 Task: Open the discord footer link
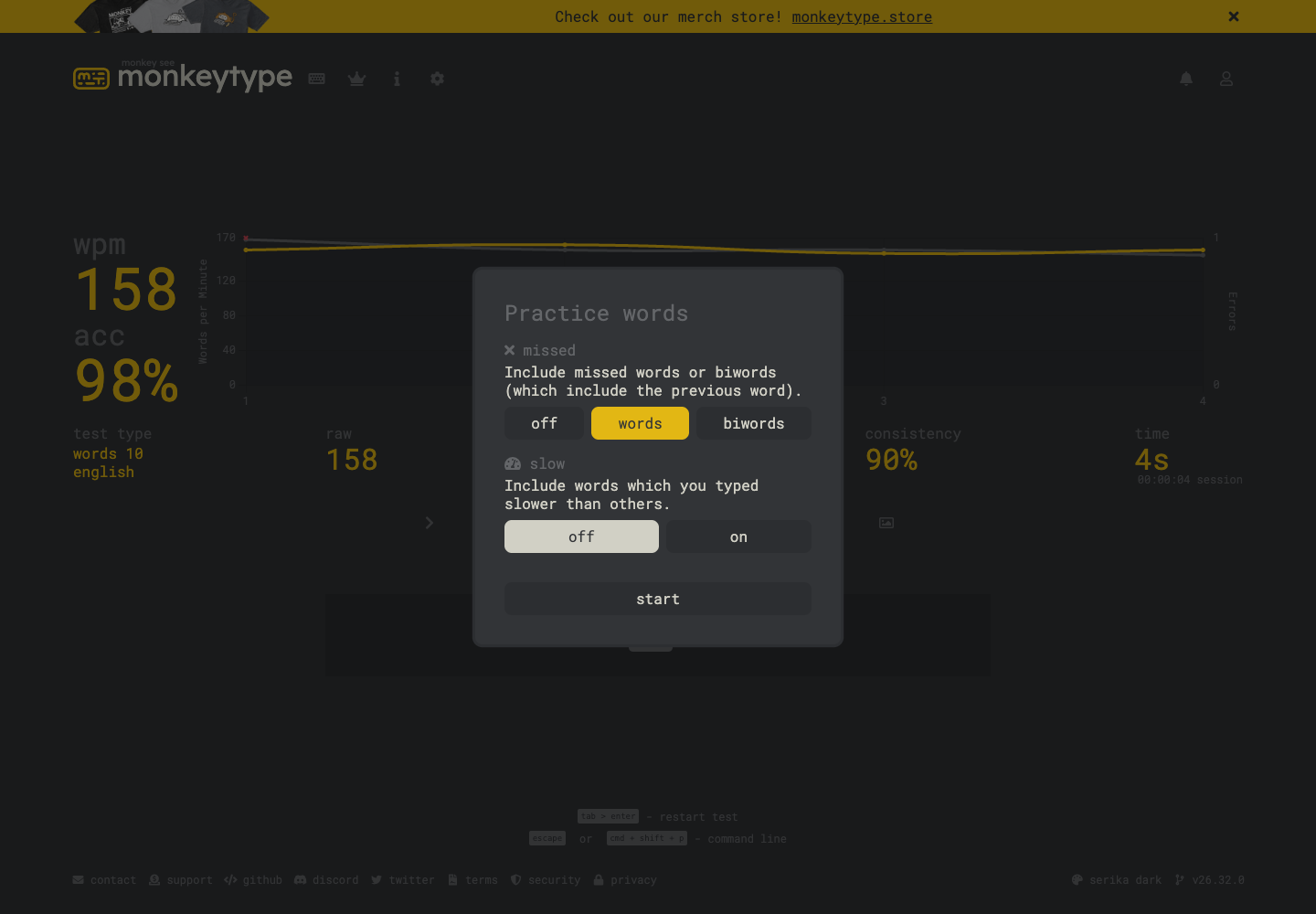coord(326,880)
